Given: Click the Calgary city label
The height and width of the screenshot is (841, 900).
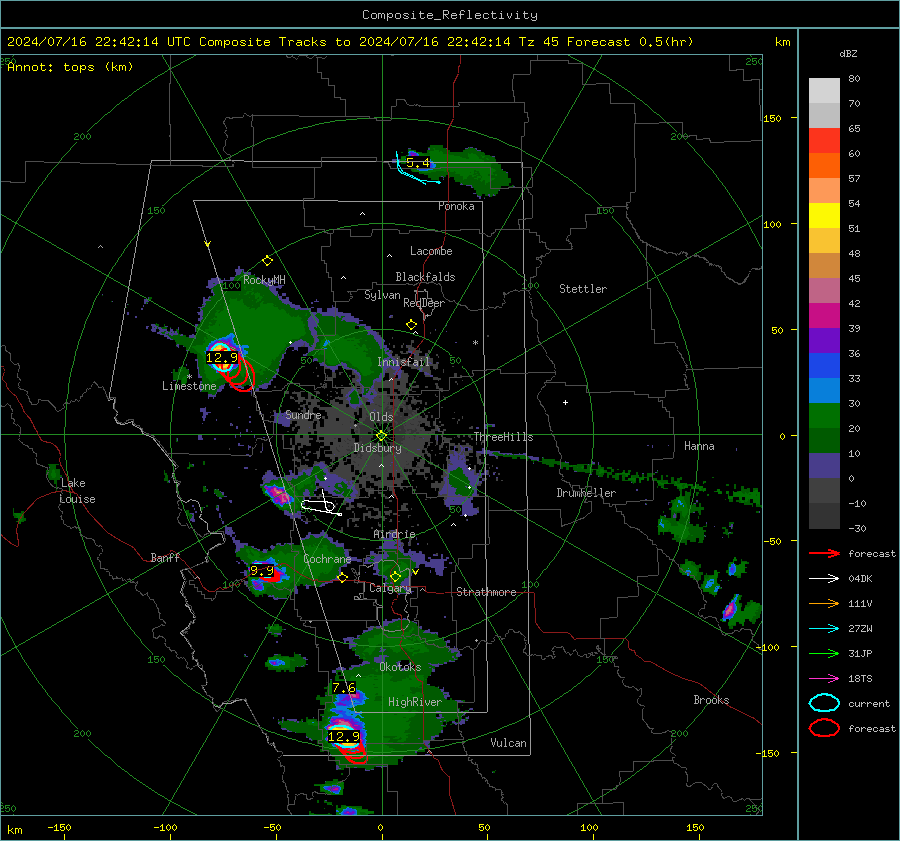Looking at the screenshot, I should click(x=390, y=588).
